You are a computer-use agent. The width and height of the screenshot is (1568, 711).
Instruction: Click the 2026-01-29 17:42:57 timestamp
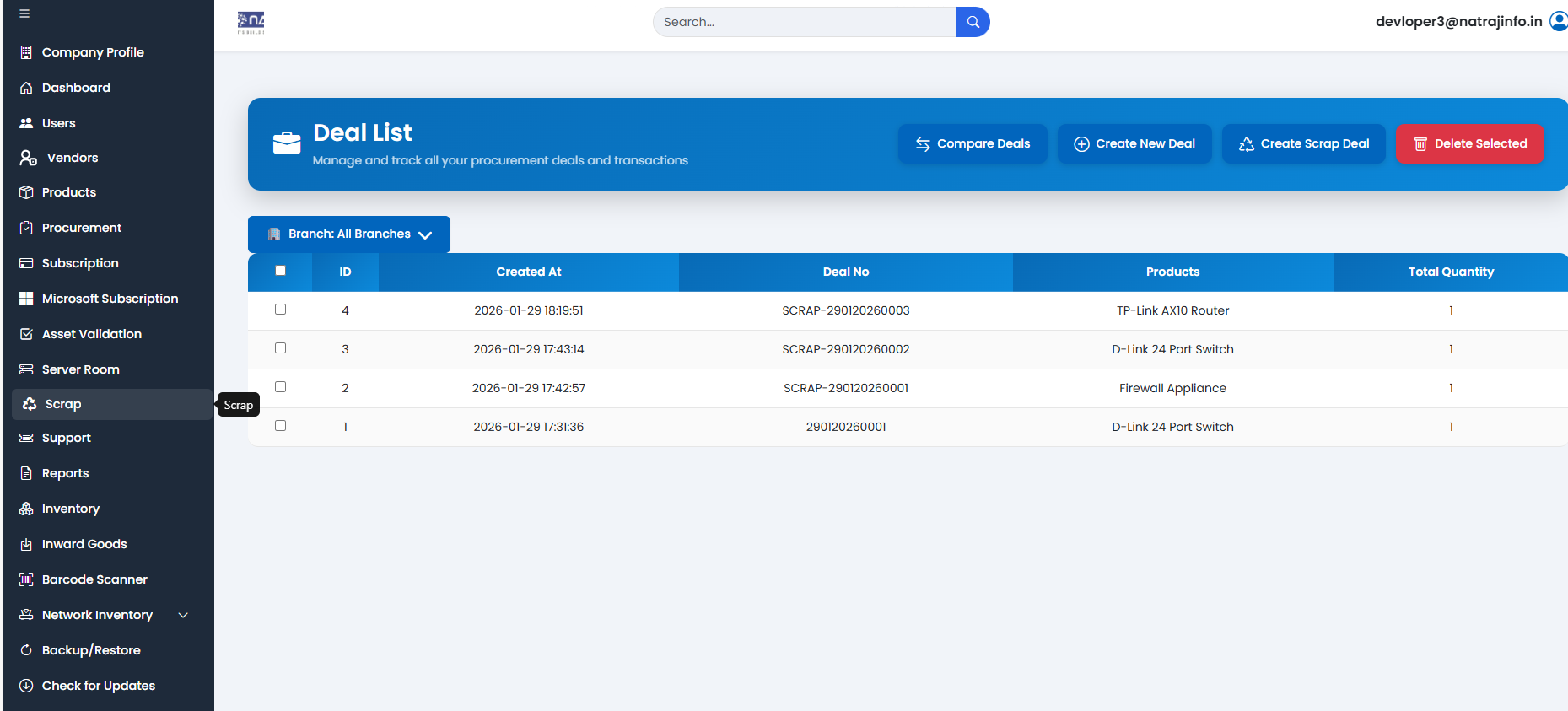coord(529,388)
